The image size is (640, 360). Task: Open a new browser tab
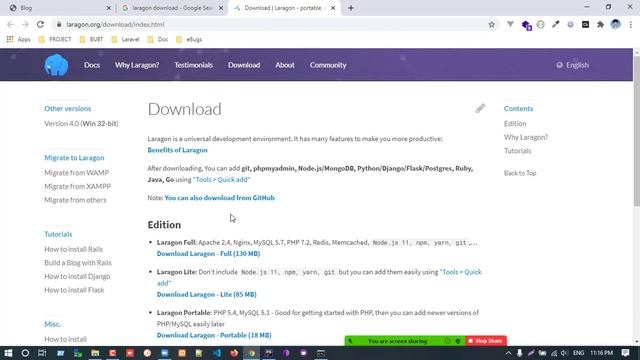(x=351, y=8)
